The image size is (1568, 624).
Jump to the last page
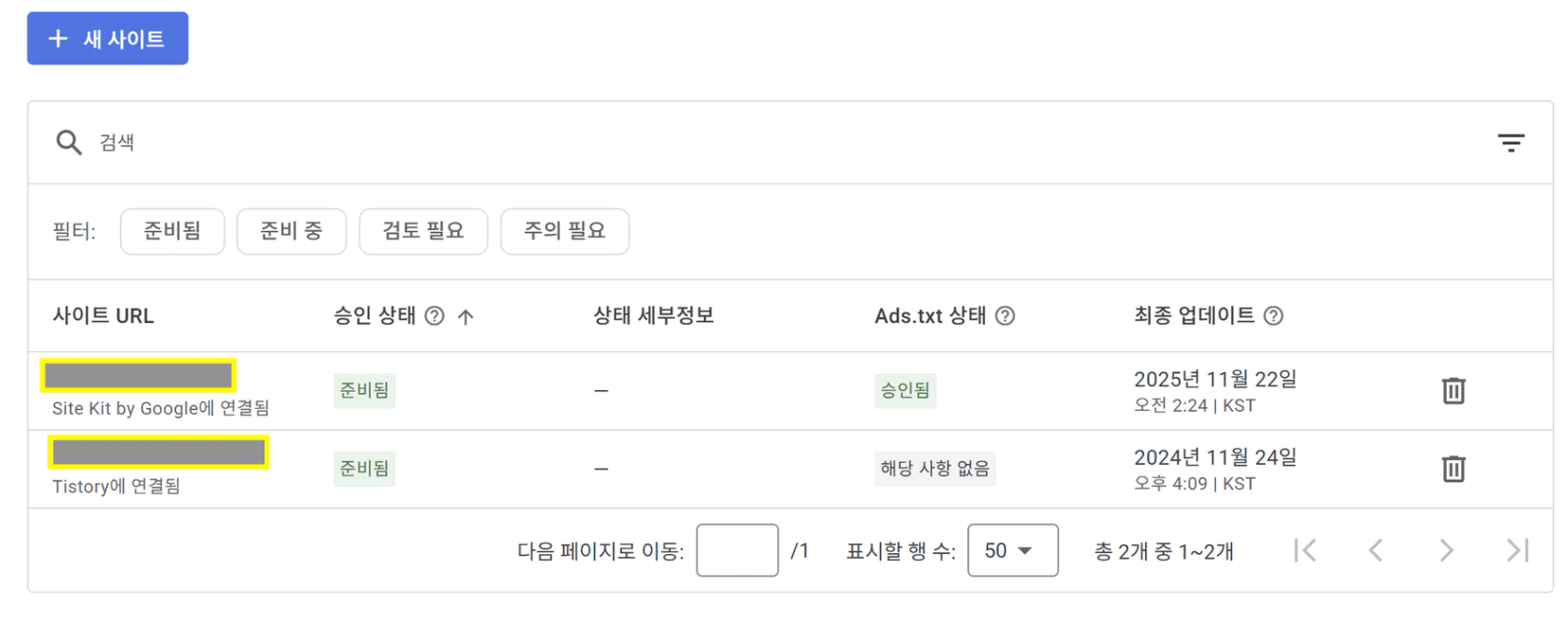[x=1517, y=550]
